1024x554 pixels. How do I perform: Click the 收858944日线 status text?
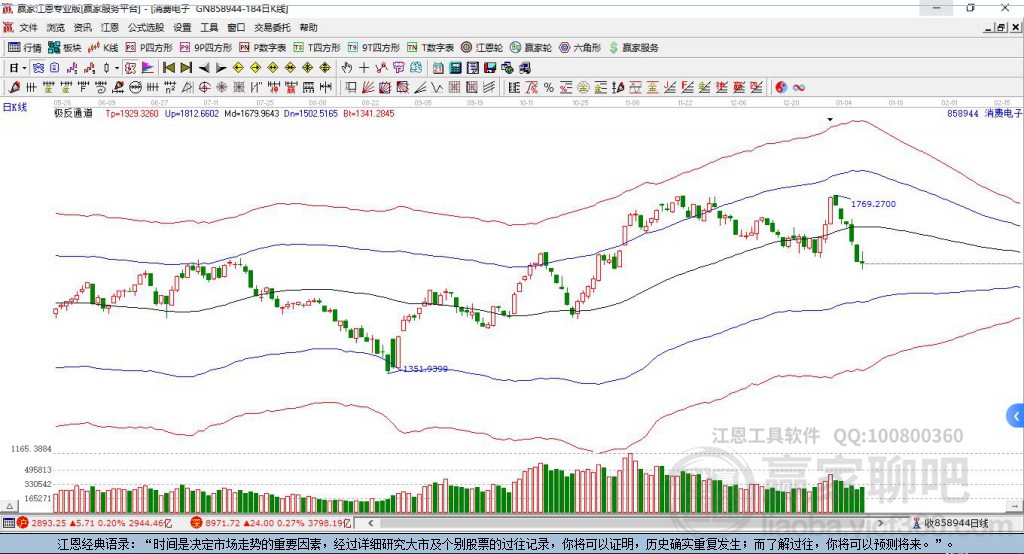coord(956,523)
